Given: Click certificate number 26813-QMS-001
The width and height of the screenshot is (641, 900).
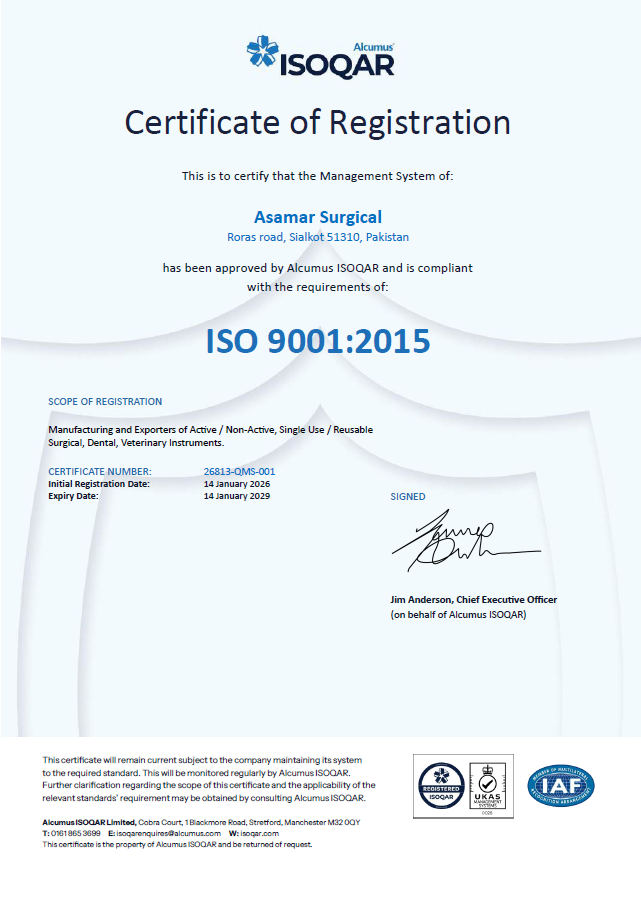Looking at the screenshot, I should click(239, 471).
